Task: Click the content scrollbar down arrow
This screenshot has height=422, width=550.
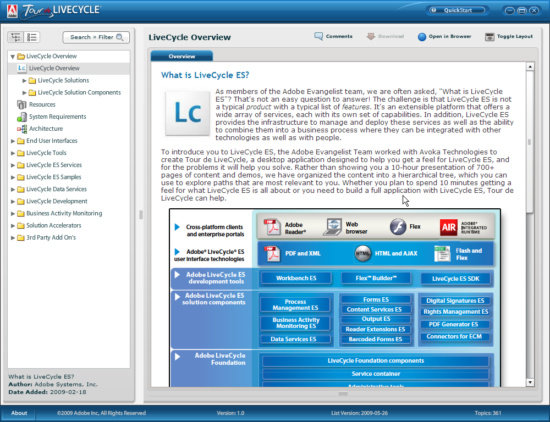Action: click(x=530, y=382)
